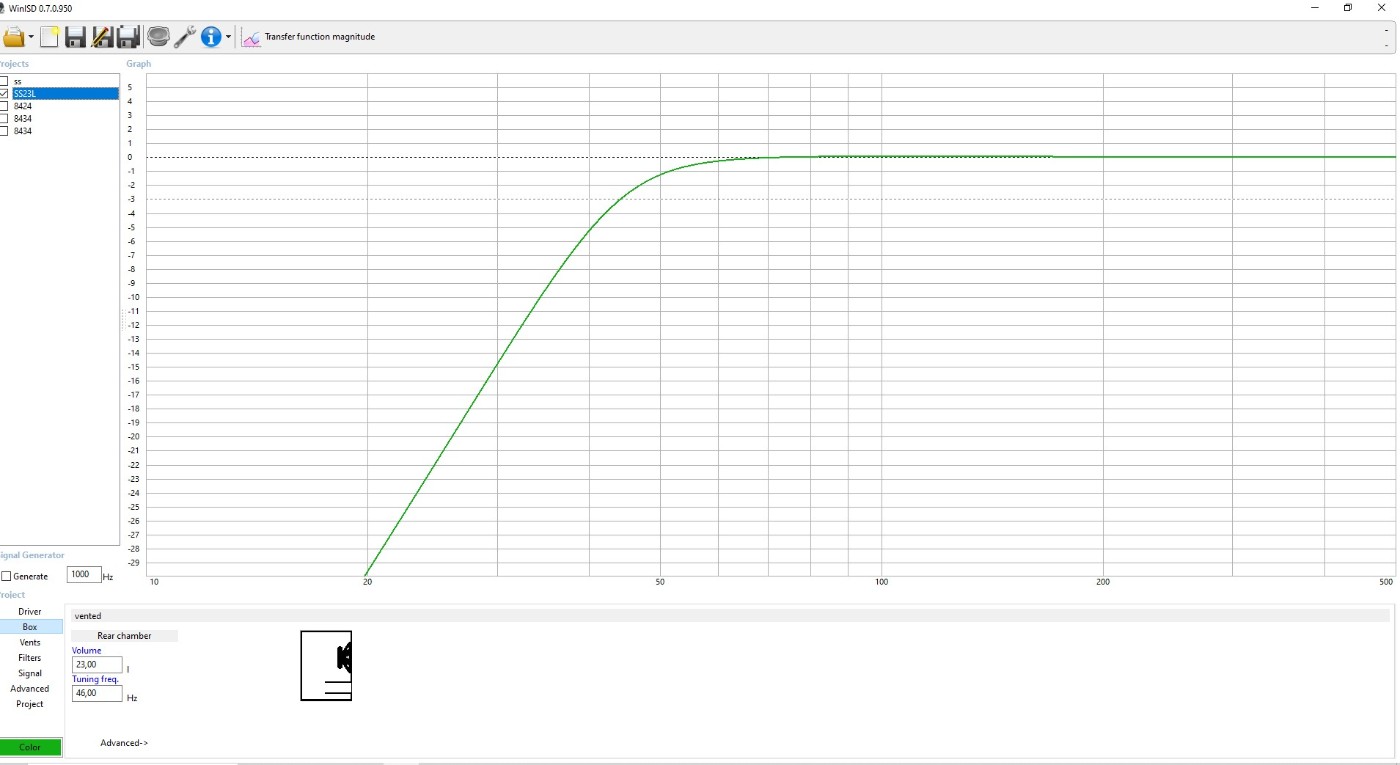Click the Tuning freq. input field
This screenshot has height=765, width=1400.
[97, 694]
